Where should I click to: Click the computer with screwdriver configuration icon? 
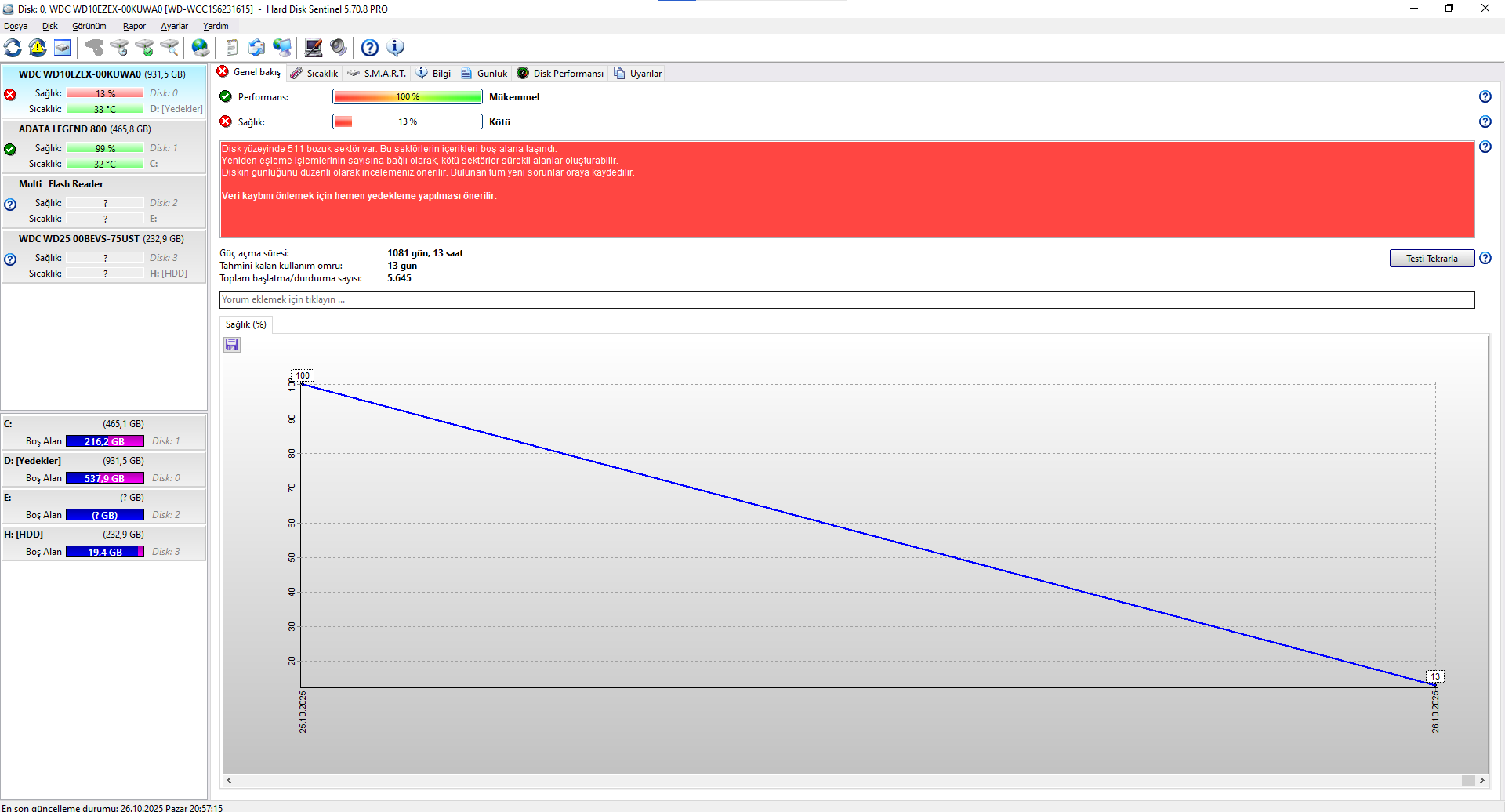314,48
